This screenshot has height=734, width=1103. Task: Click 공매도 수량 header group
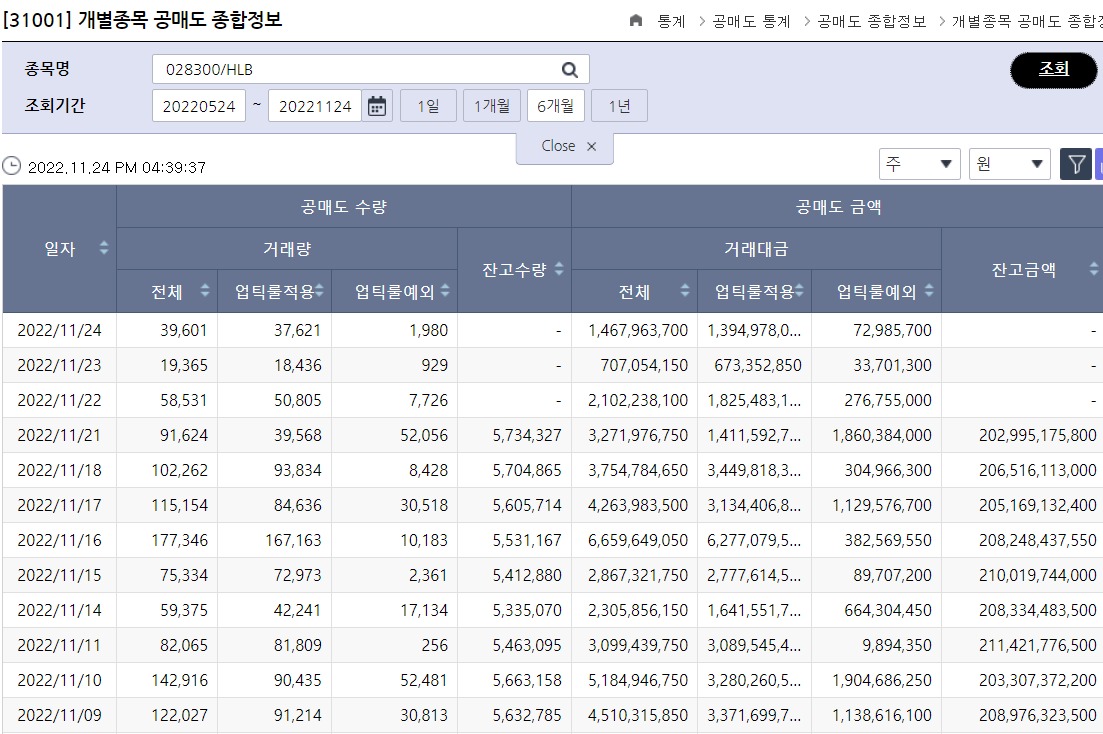[344, 207]
